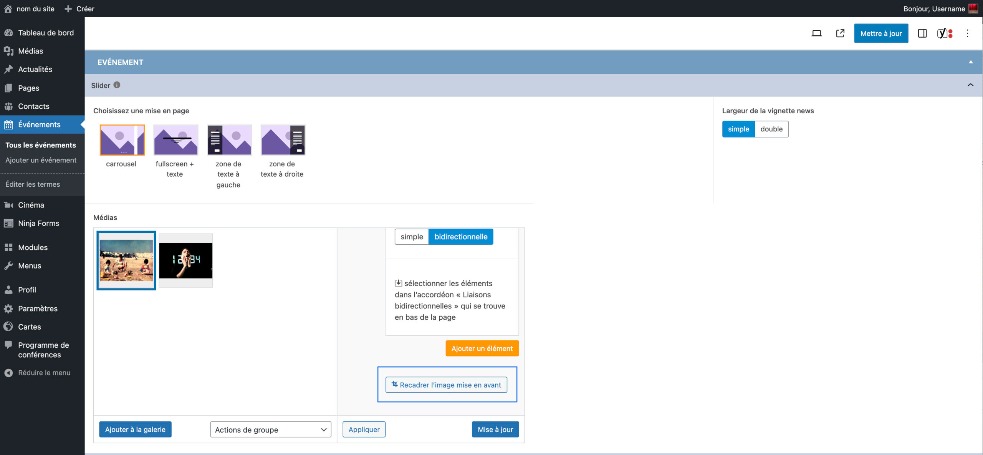
Task: Click the Slider info icon
Action: 117,86
